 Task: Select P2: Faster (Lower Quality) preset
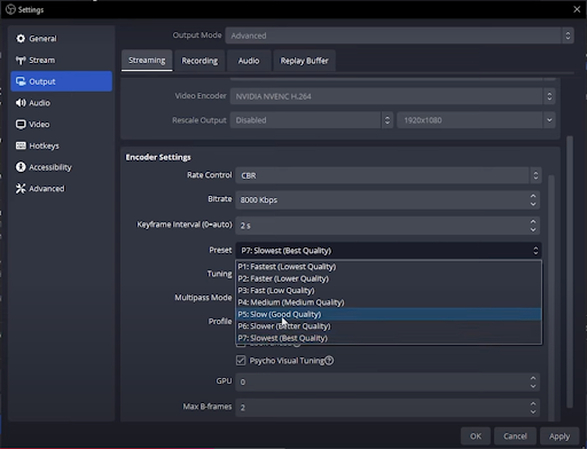click(389, 279)
